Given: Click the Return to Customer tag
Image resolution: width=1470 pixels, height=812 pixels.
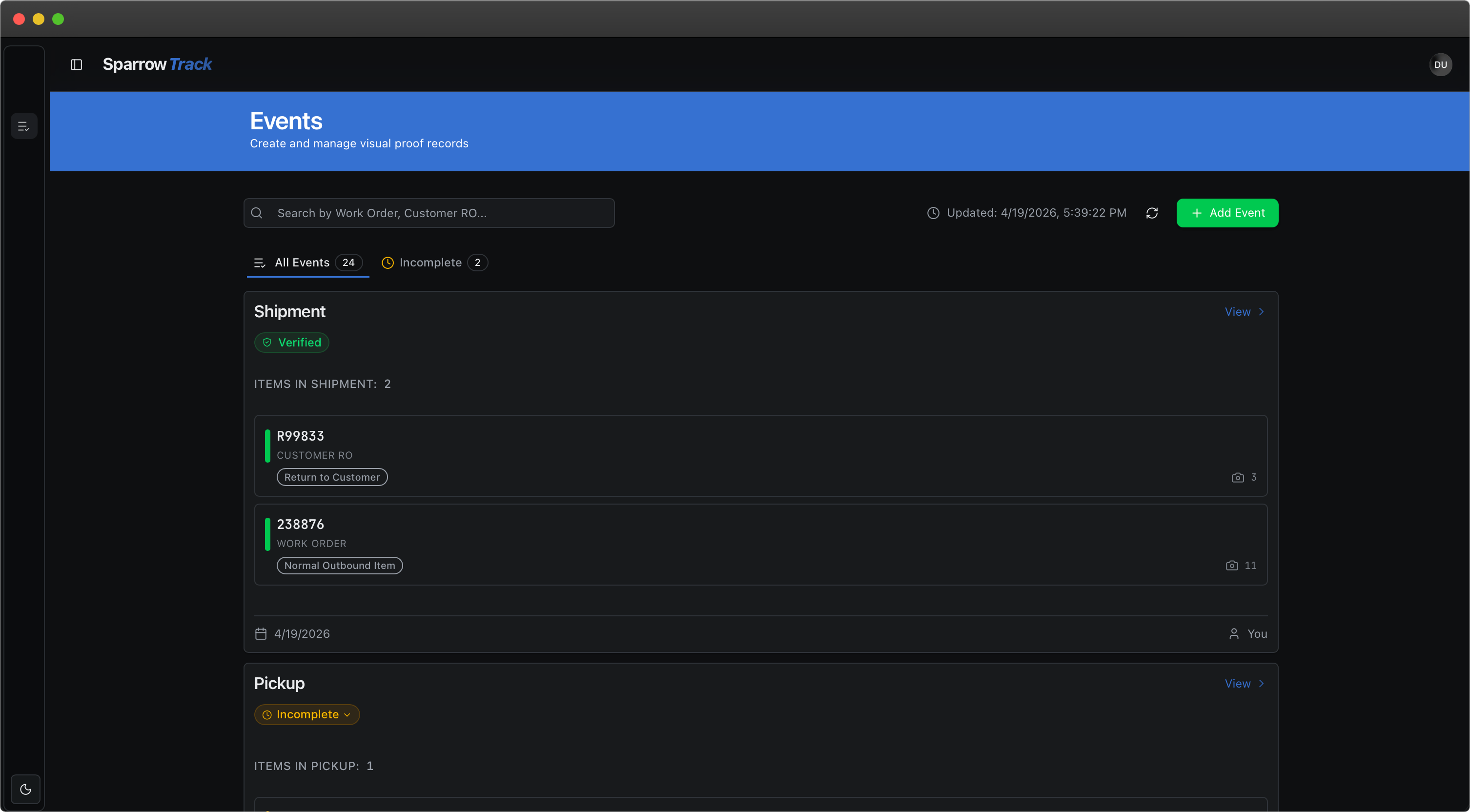Looking at the screenshot, I should click(x=332, y=477).
